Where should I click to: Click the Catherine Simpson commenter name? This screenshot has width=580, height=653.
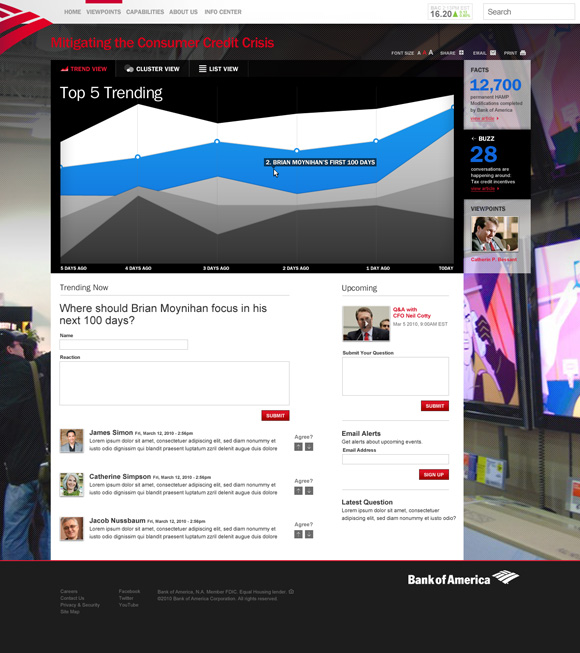(x=120, y=476)
